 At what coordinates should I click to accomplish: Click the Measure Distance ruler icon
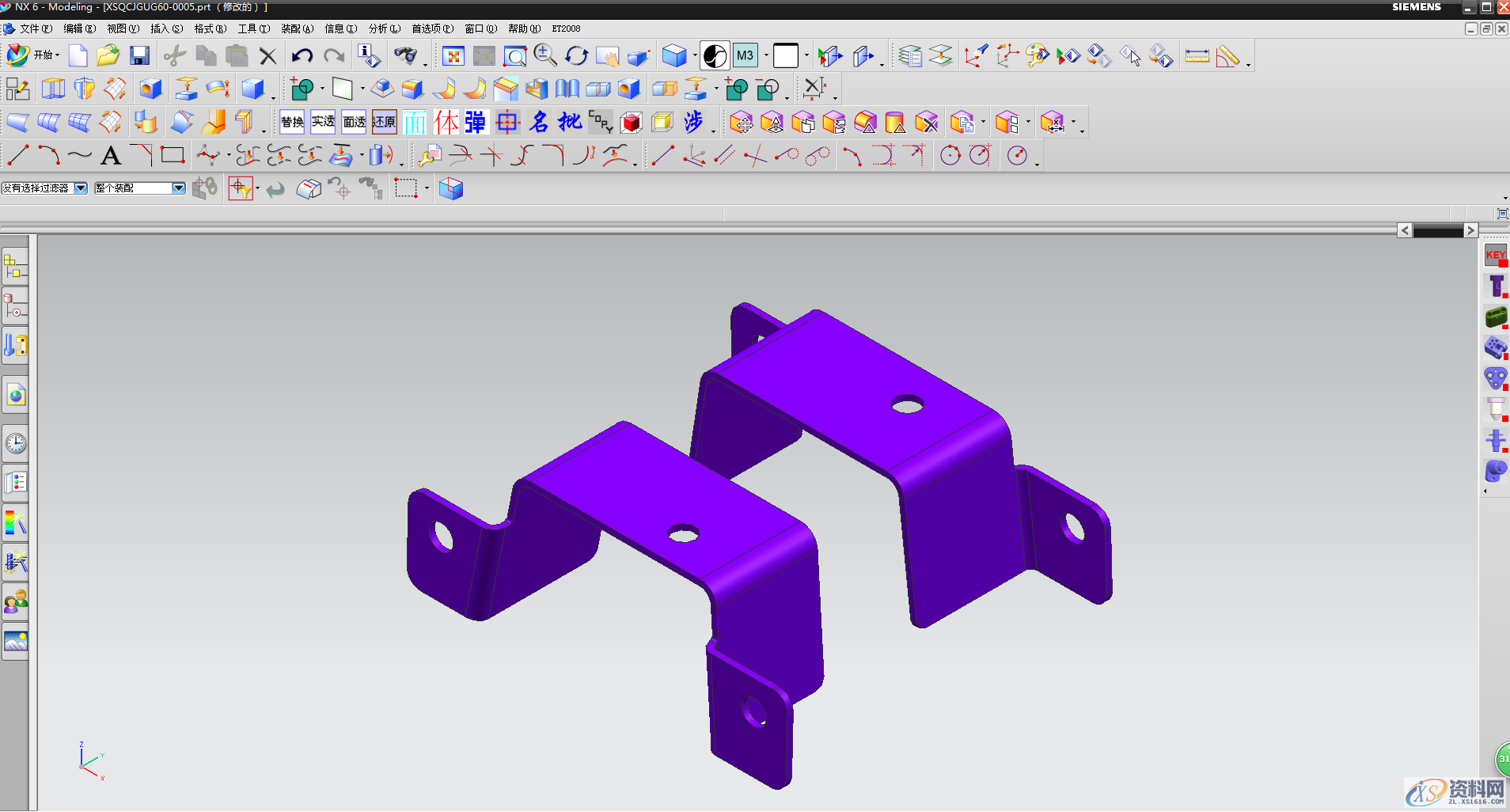coord(1197,56)
